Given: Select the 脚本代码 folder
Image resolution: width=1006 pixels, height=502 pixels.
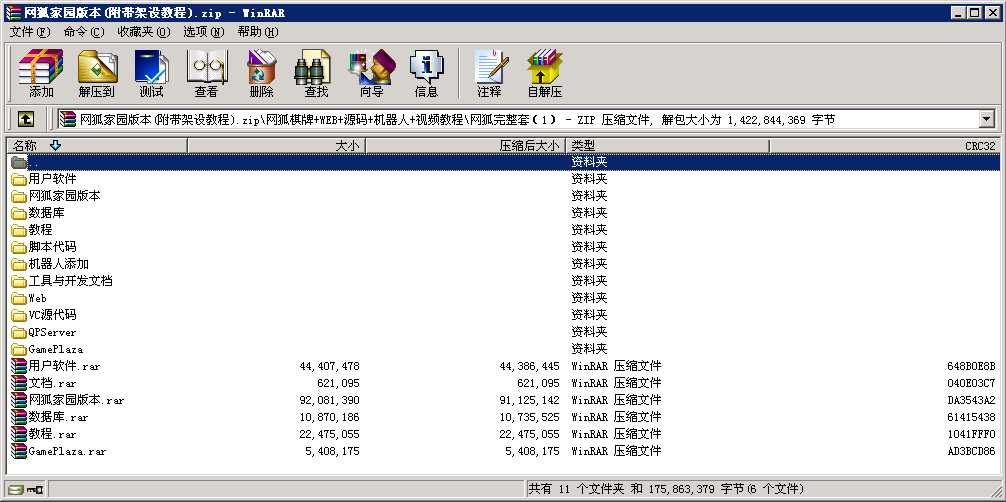Looking at the screenshot, I should click(52, 247).
